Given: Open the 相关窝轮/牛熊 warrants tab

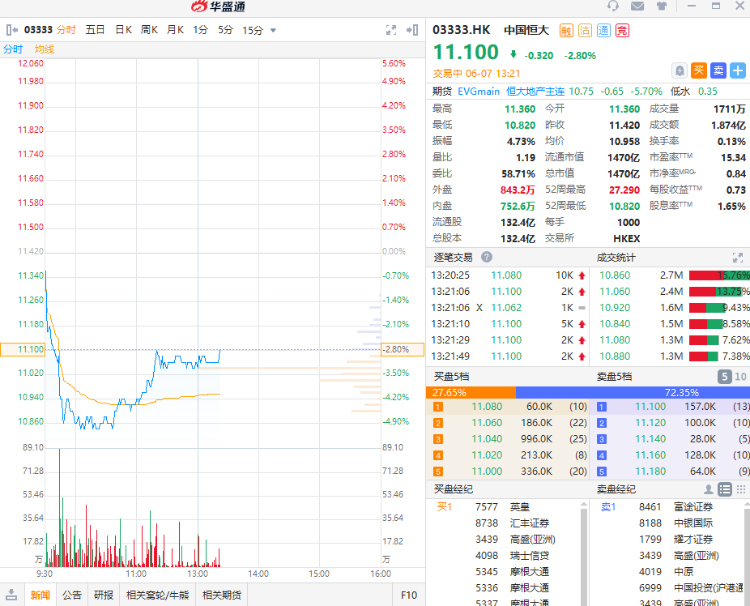Looking at the screenshot, I should pos(157,595).
